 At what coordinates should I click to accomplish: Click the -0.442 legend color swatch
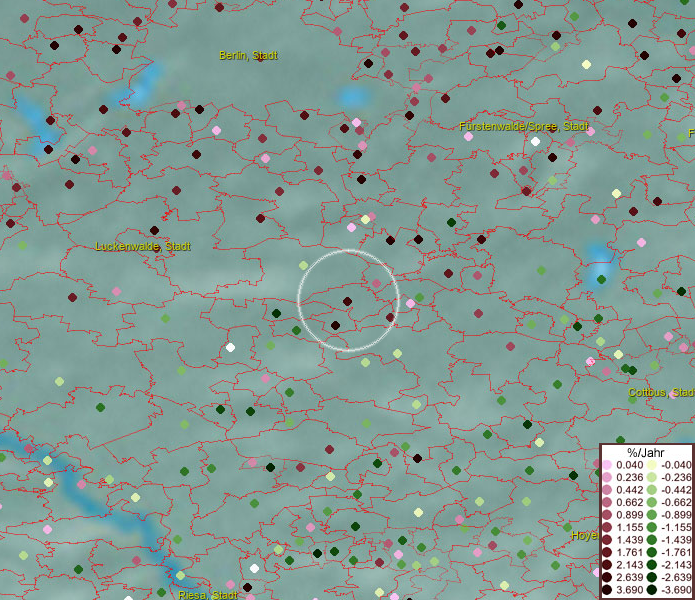[x=652, y=490]
